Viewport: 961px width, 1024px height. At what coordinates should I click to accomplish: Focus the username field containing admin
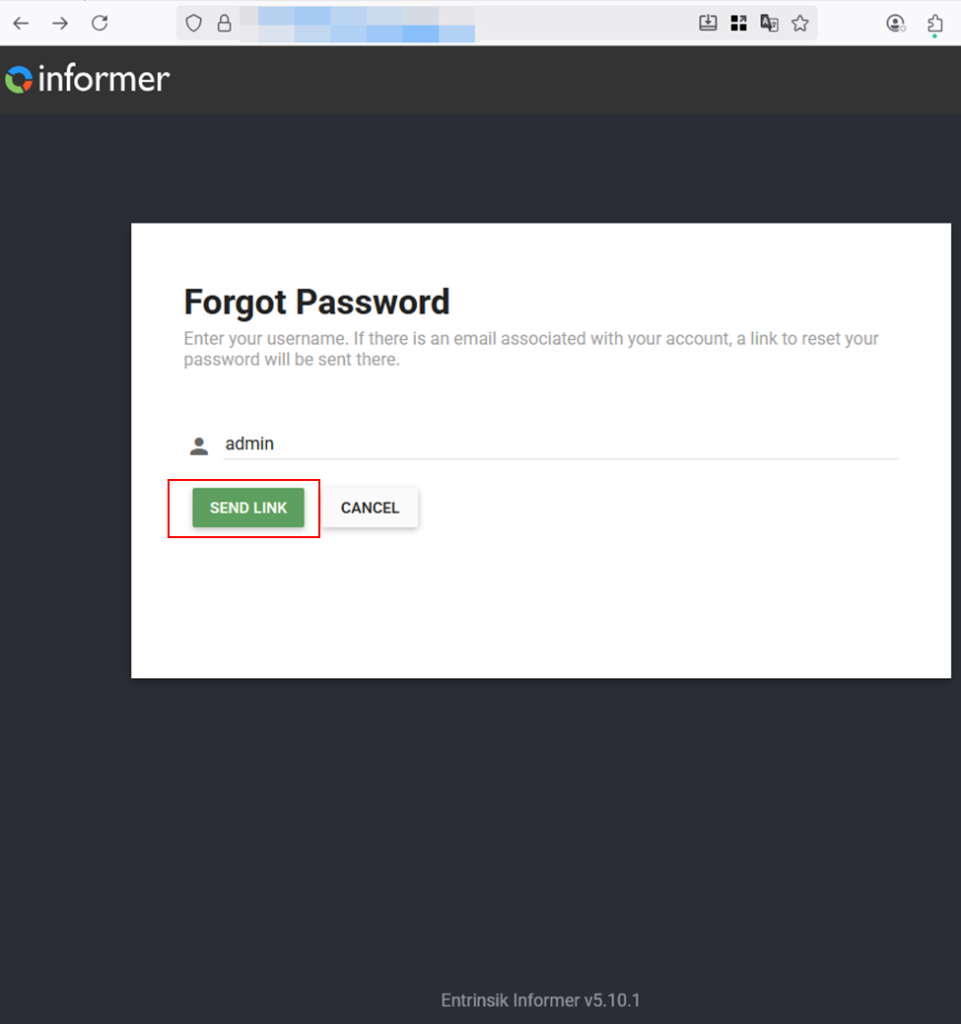(x=561, y=444)
